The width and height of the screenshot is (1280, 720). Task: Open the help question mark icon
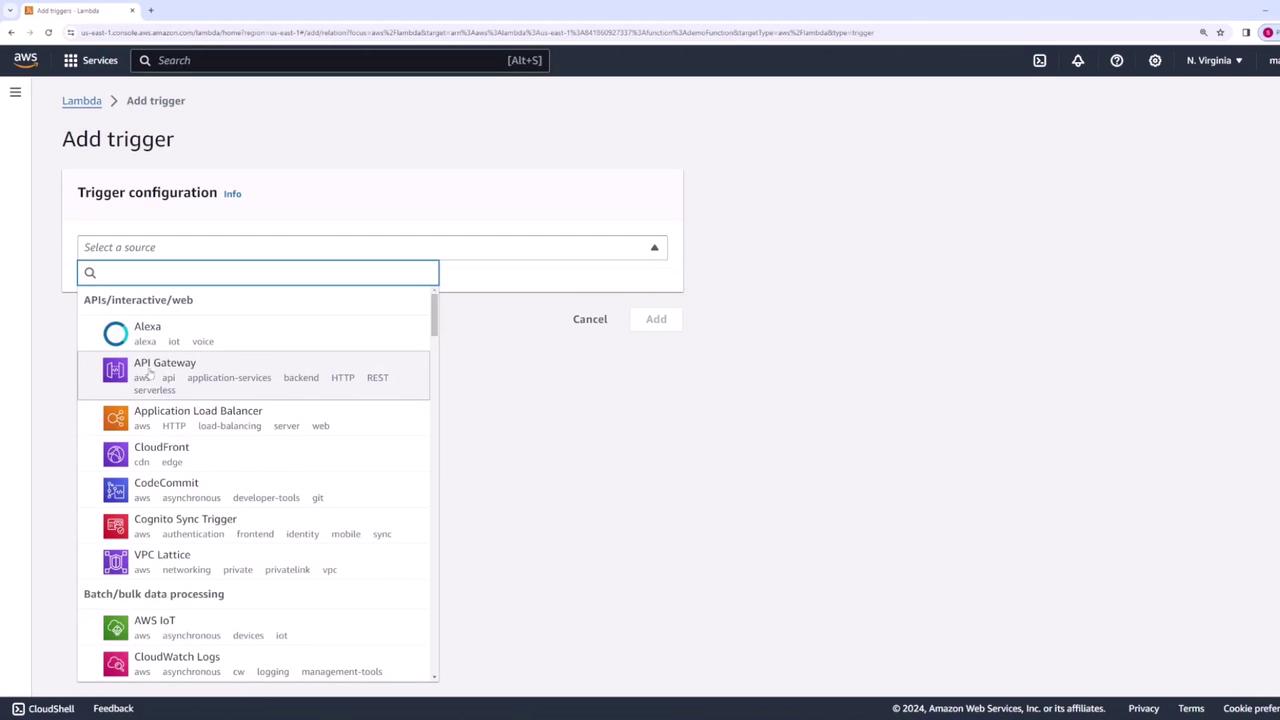[x=1116, y=60]
